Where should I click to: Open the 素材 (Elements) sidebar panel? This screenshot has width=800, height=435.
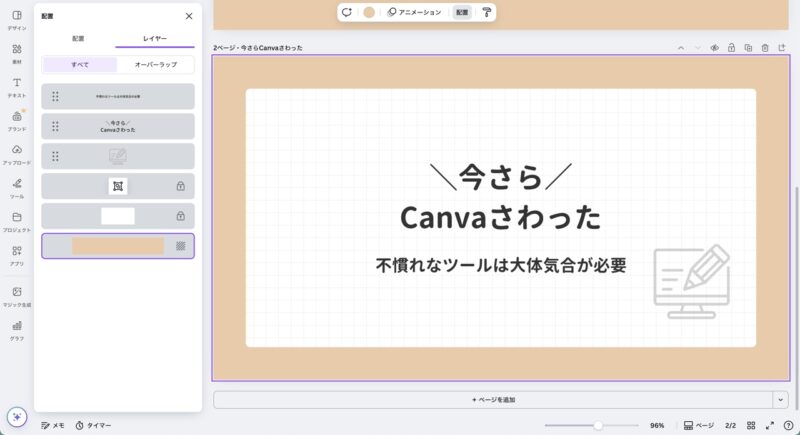tap(17, 54)
